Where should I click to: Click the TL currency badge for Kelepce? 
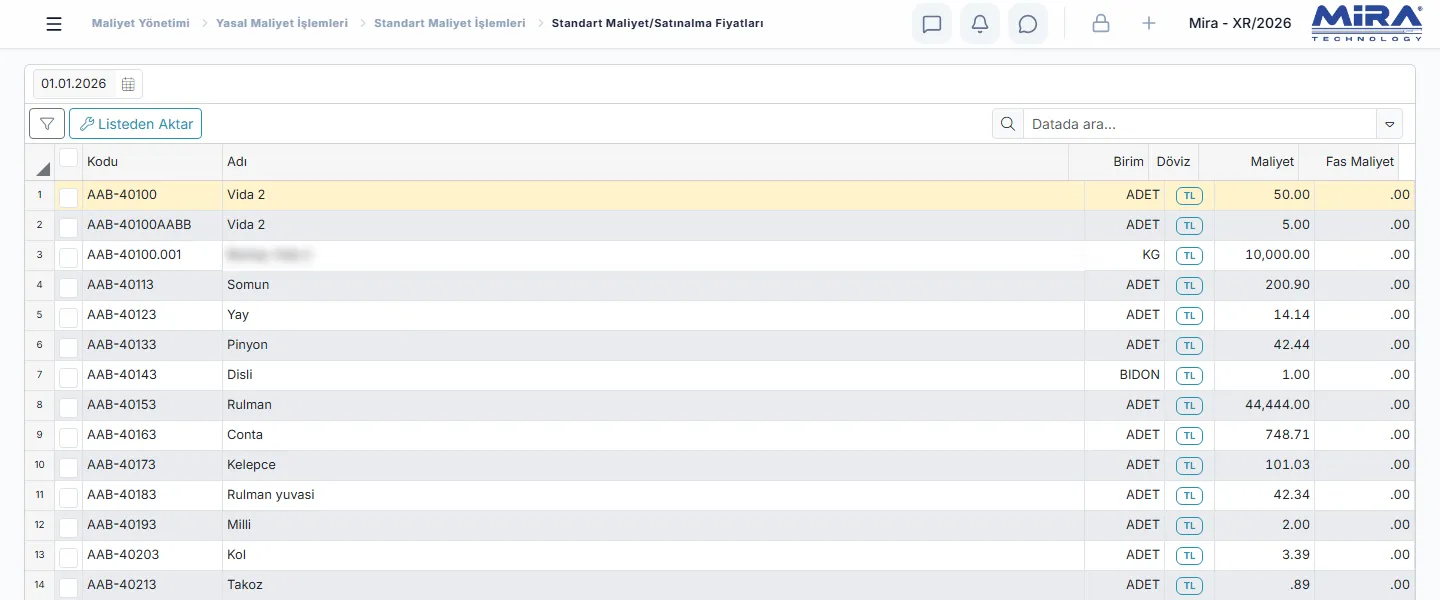click(x=1189, y=466)
